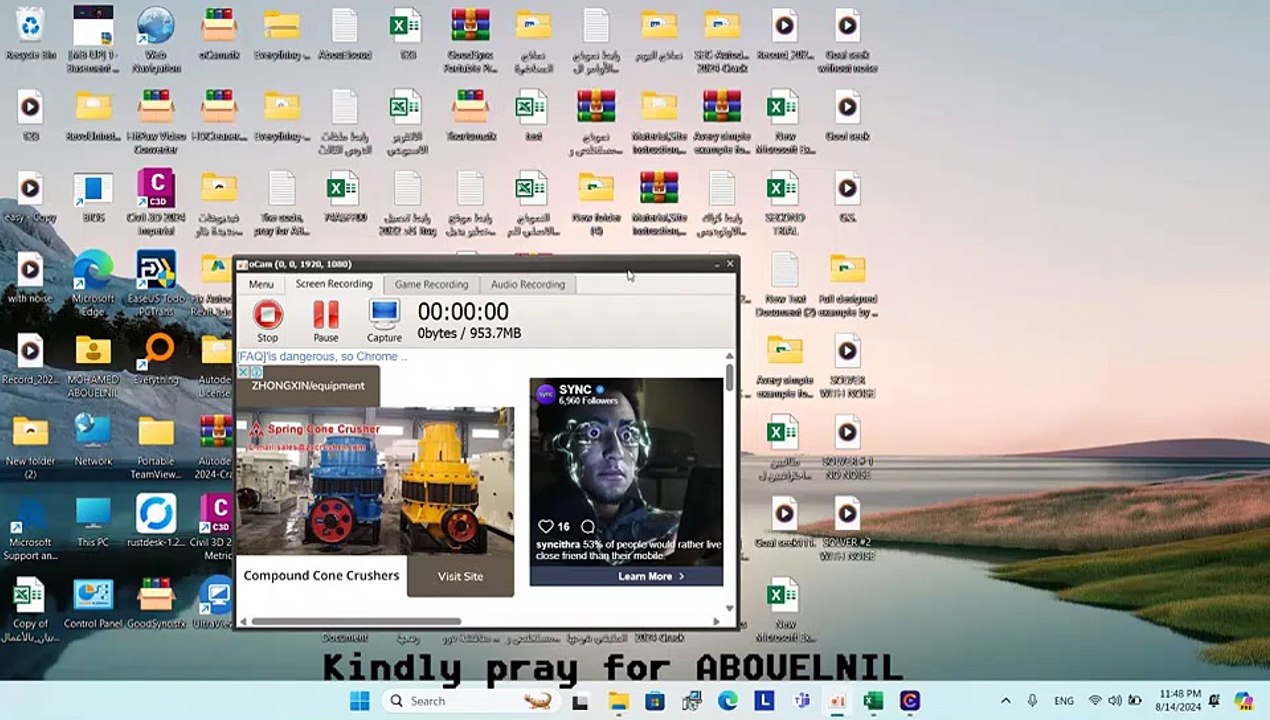Select the Civil 3D 2024 Imperial icon
1270x720 pixels.
pos(156,203)
